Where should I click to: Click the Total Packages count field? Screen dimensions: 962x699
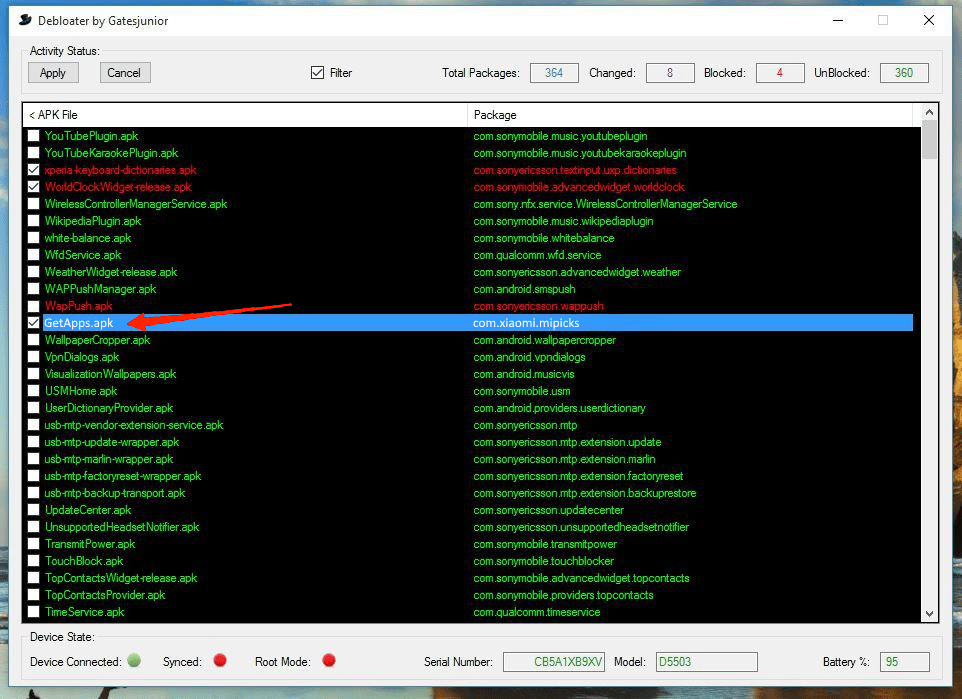(x=554, y=73)
